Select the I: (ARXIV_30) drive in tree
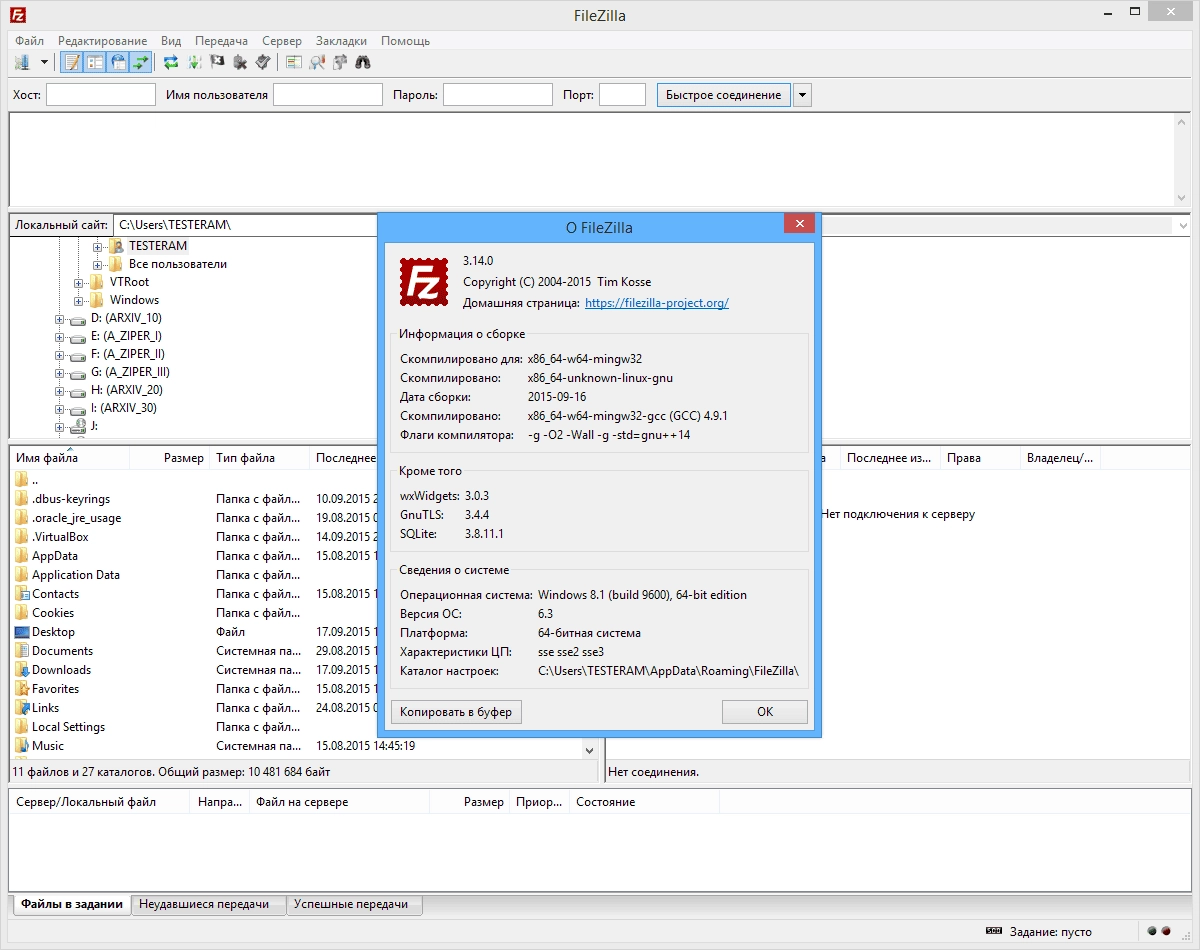This screenshot has height=950, width=1200. click(123, 408)
